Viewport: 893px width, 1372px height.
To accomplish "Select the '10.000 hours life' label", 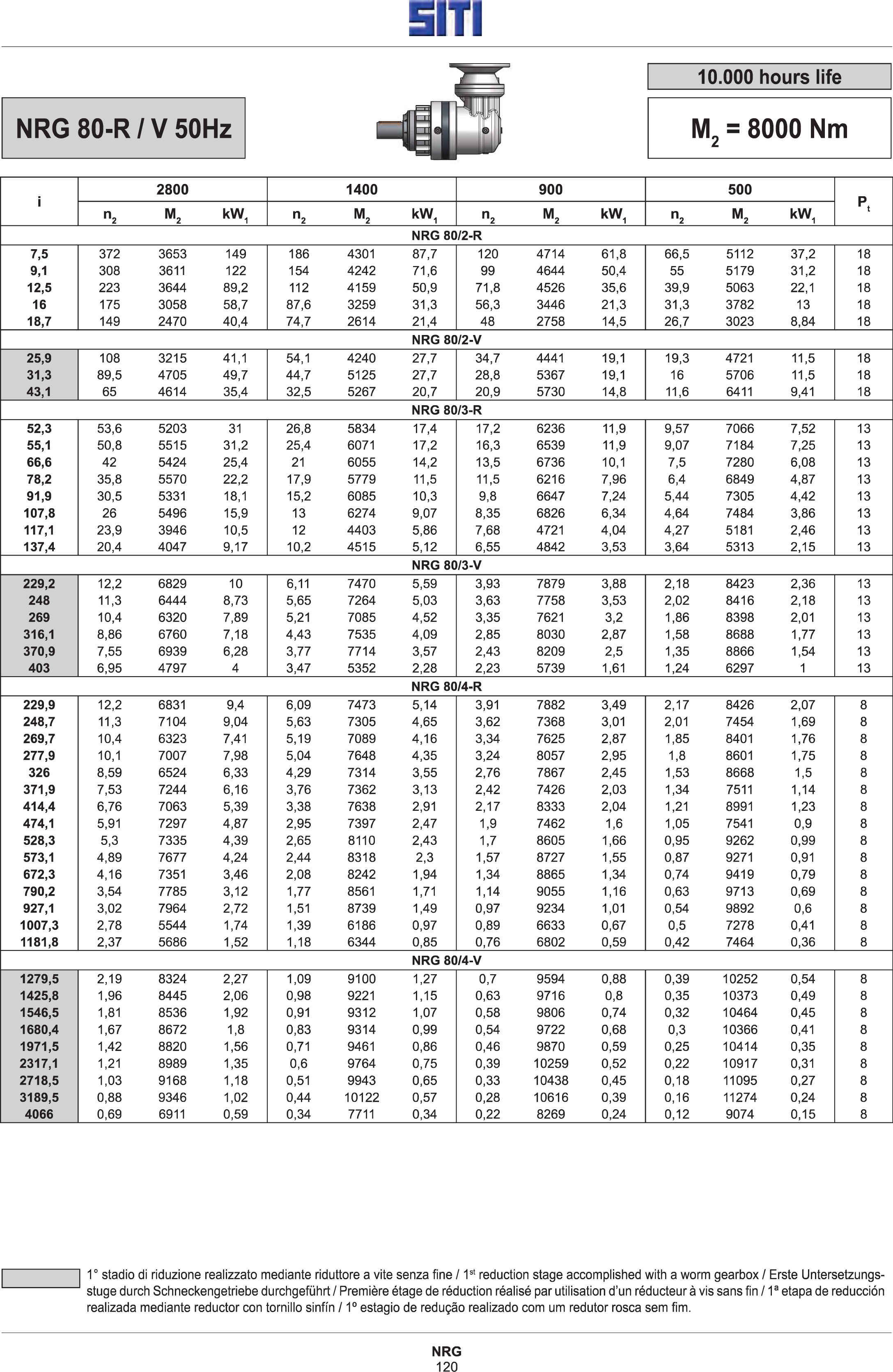I will (769, 77).
